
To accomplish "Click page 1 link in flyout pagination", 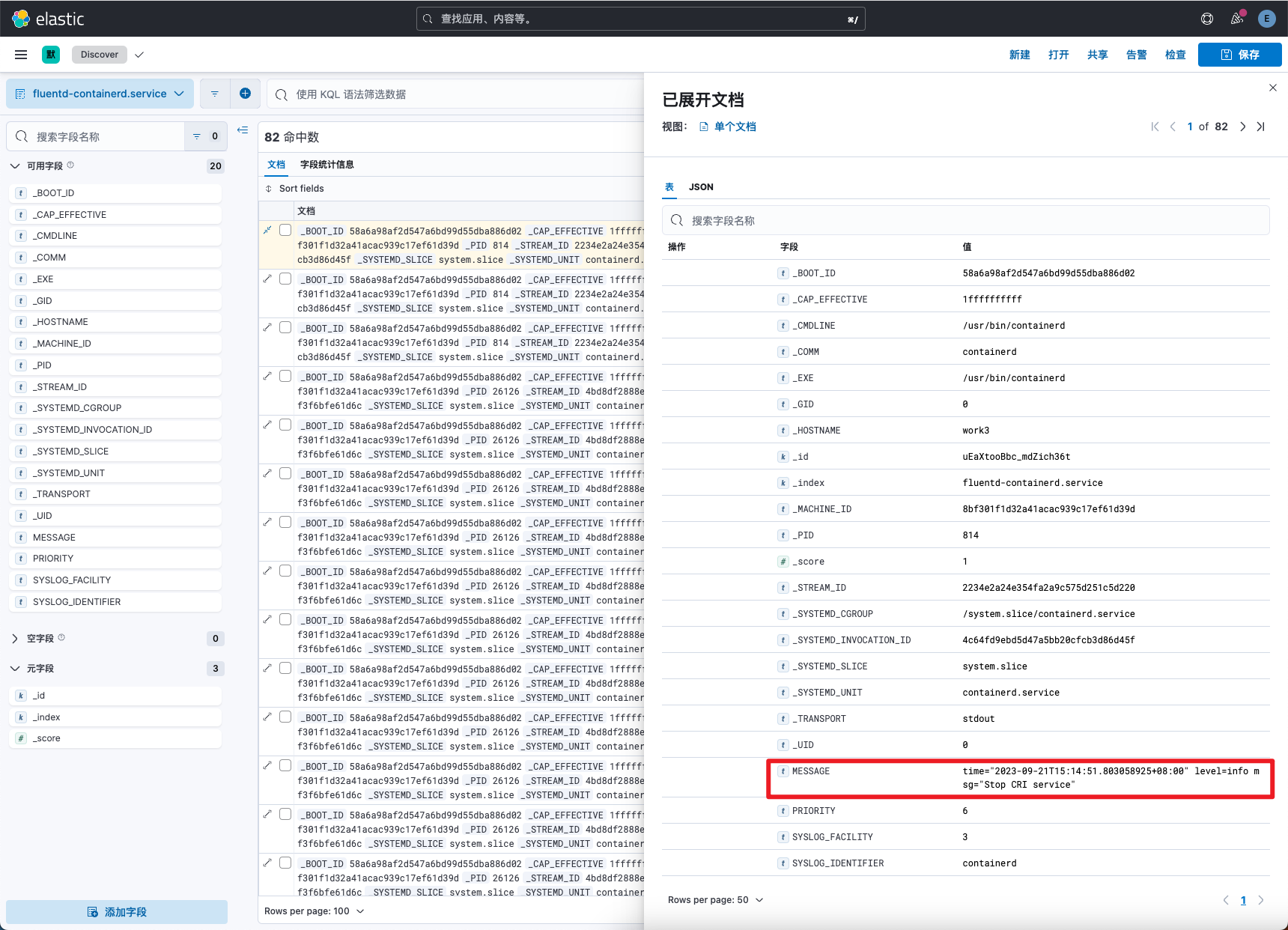I will tap(1243, 900).
